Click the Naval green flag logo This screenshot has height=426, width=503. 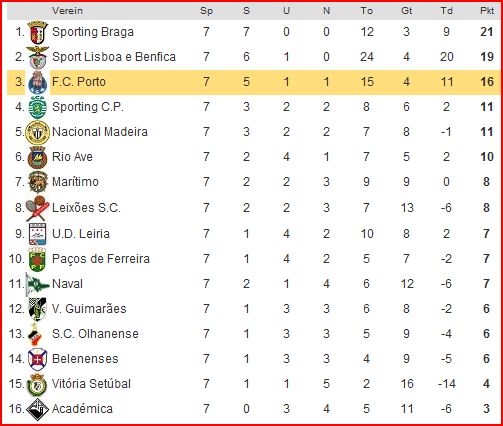(38, 284)
